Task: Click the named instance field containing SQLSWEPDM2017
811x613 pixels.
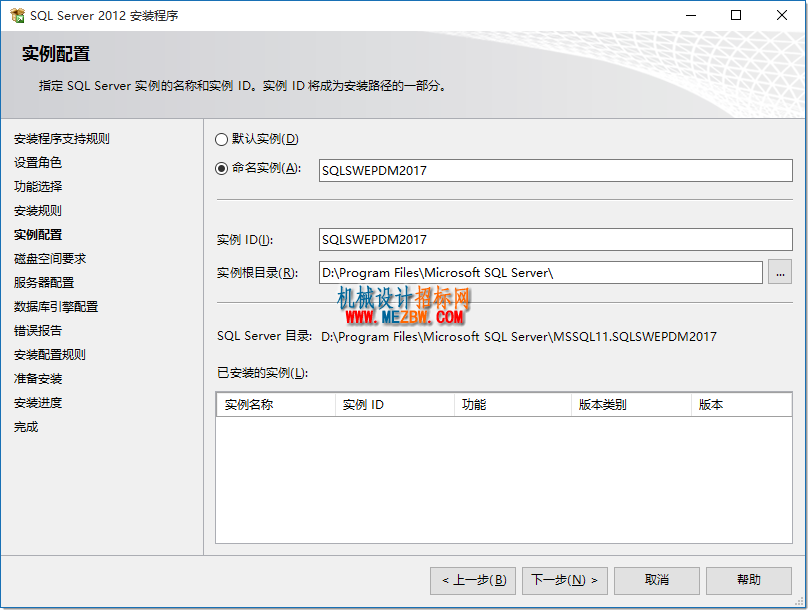Action: click(x=555, y=170)
